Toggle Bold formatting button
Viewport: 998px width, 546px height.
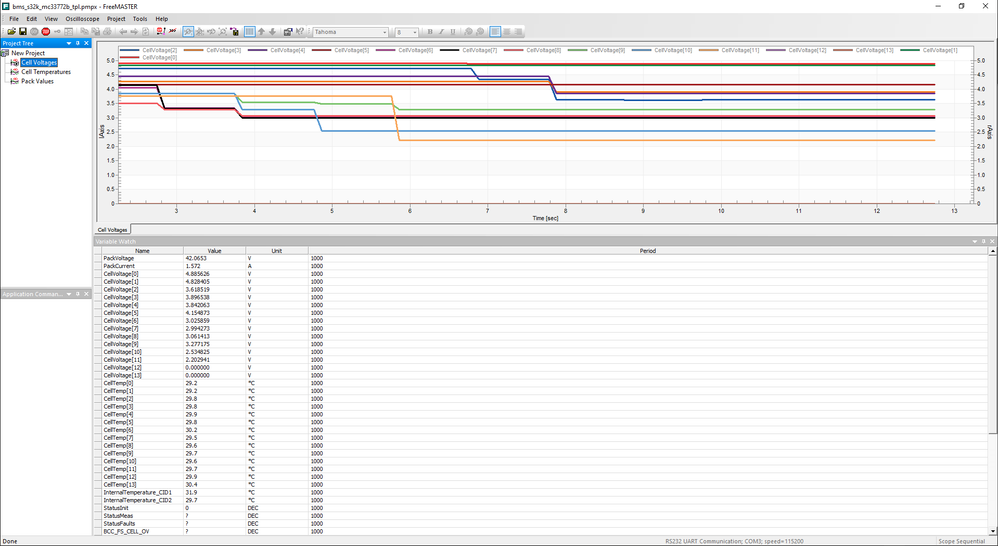click(x=430, y=31)
